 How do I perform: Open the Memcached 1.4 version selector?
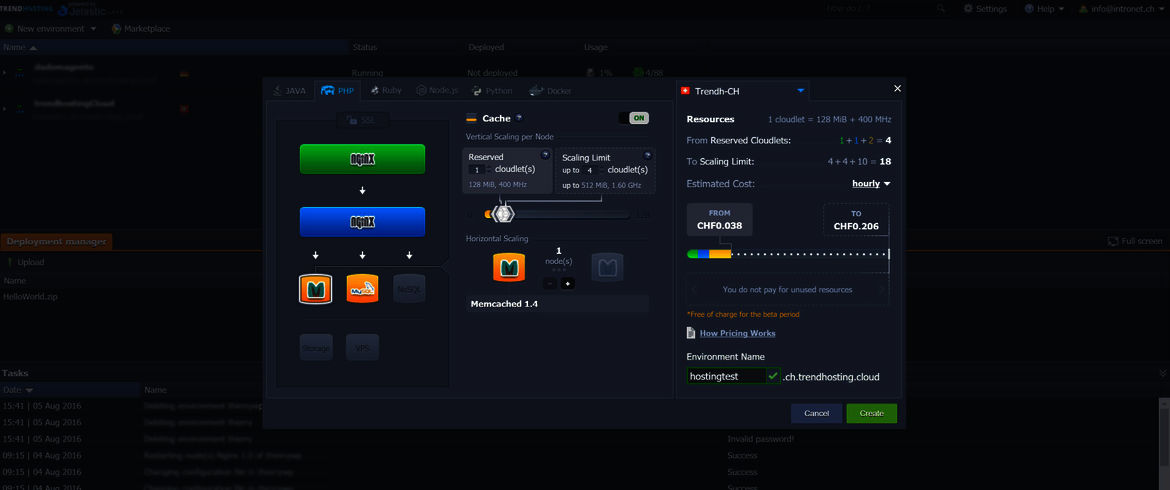pyautogui.click(x=557, y=304)
